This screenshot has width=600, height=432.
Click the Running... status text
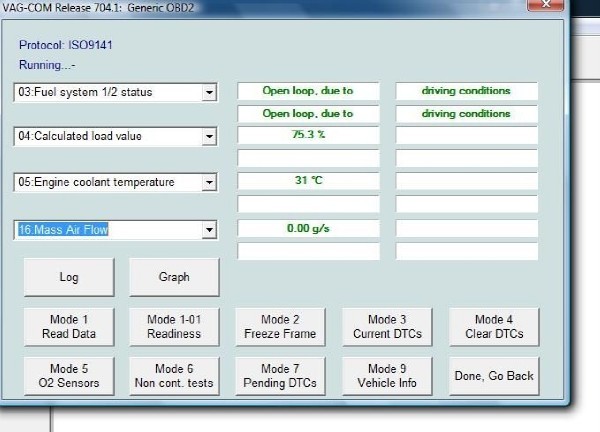47,65
